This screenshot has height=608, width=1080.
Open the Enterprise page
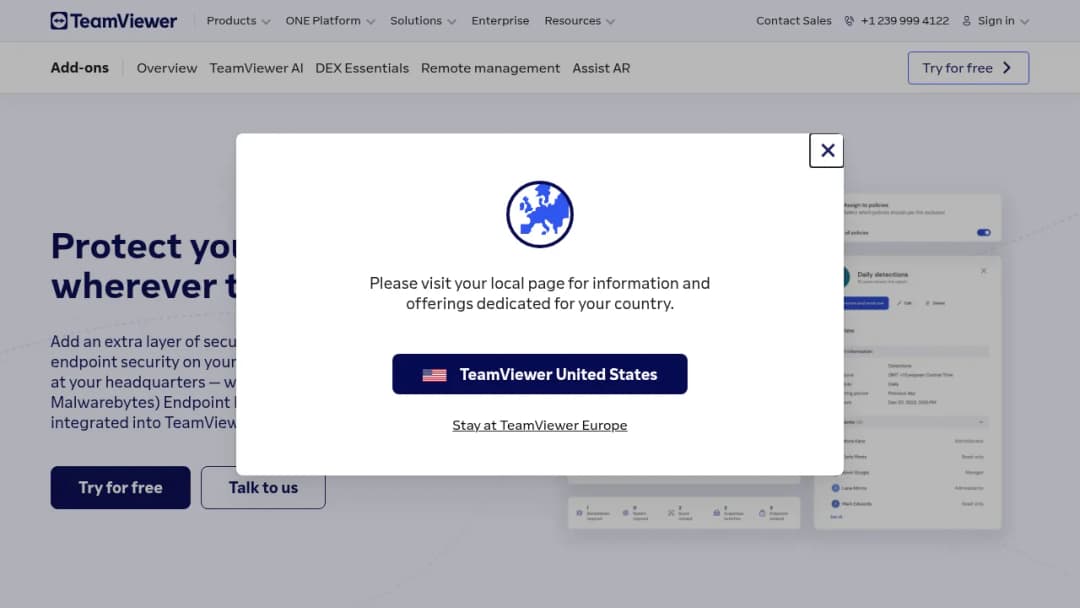[500, 21]
